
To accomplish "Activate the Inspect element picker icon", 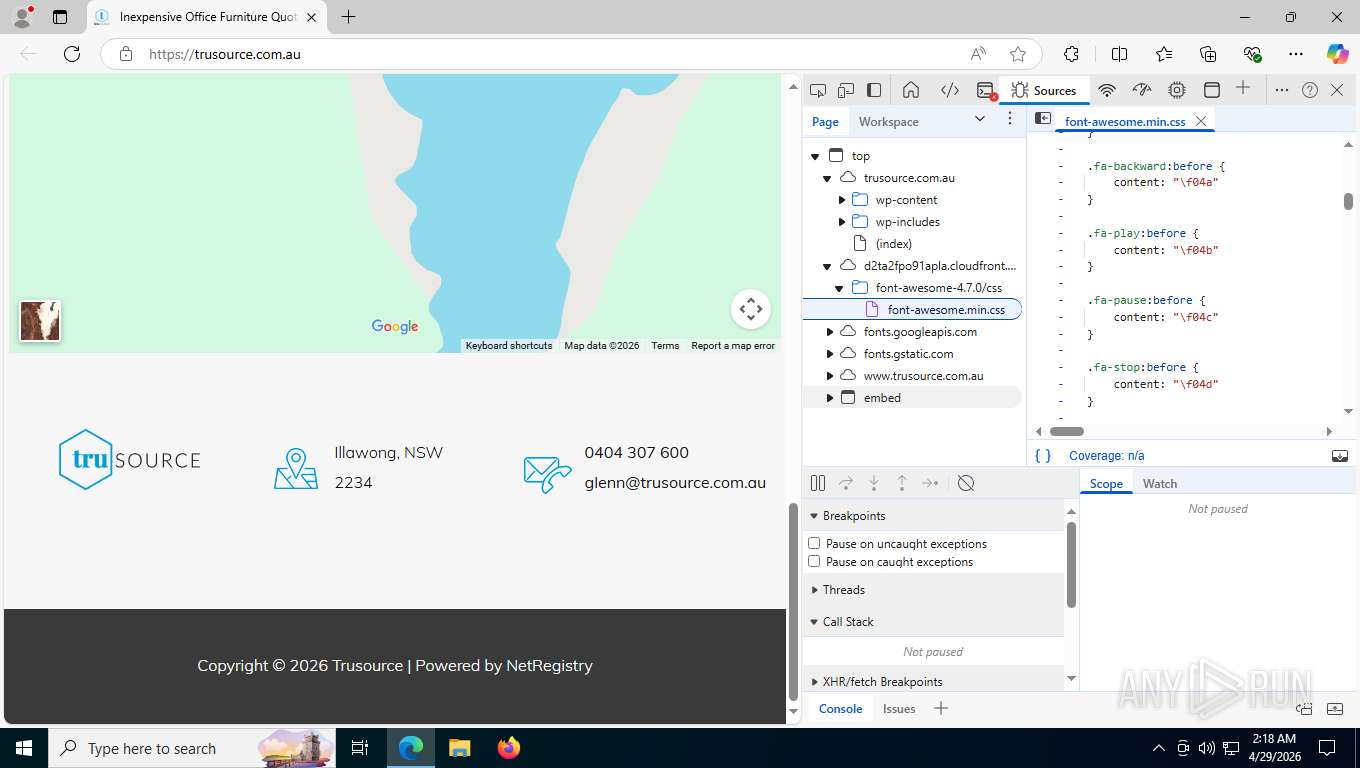I will 818,90.
